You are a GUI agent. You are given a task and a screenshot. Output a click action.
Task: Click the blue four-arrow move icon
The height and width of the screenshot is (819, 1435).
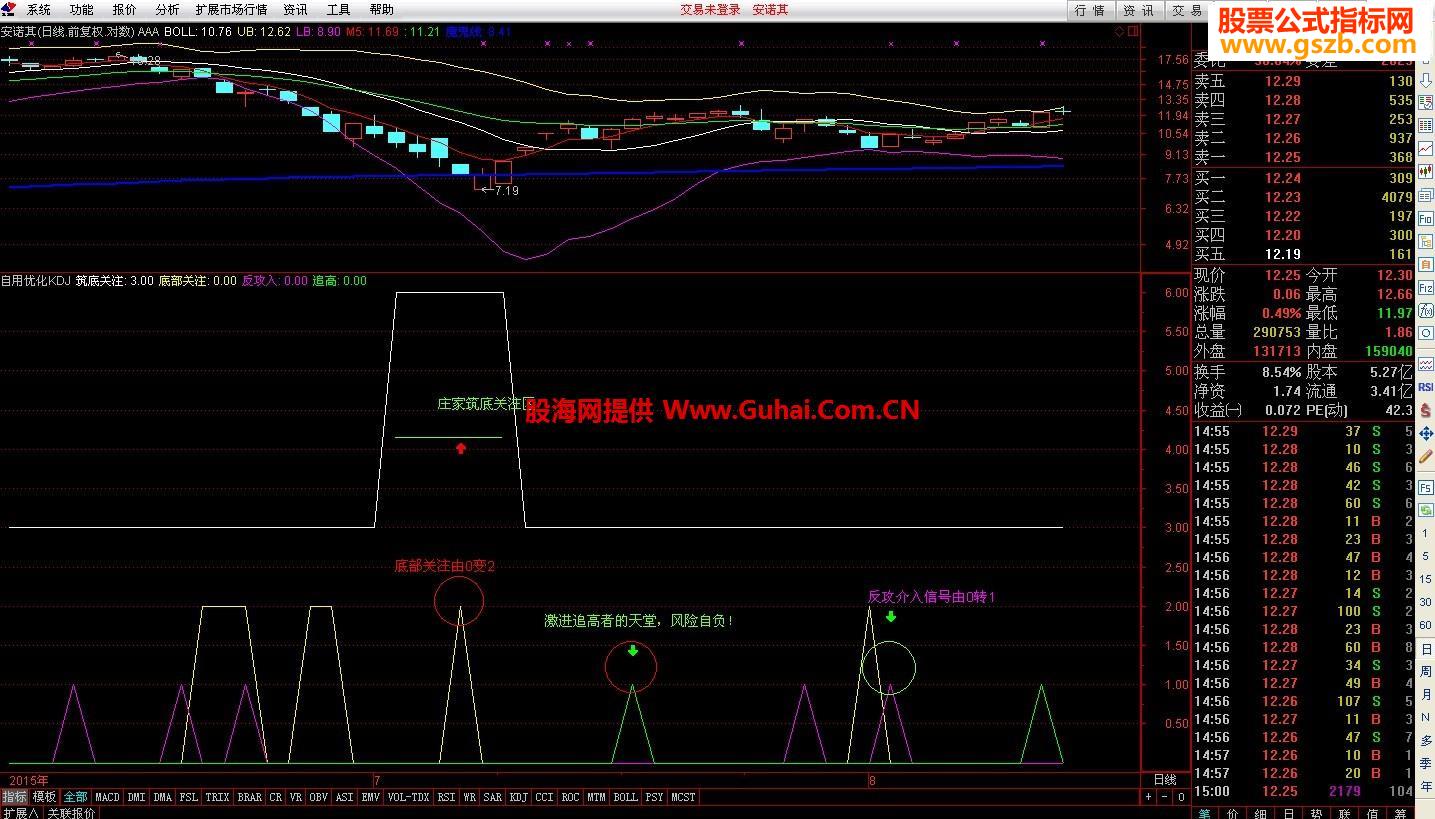pyautogui.click(x=1426, y=435)
